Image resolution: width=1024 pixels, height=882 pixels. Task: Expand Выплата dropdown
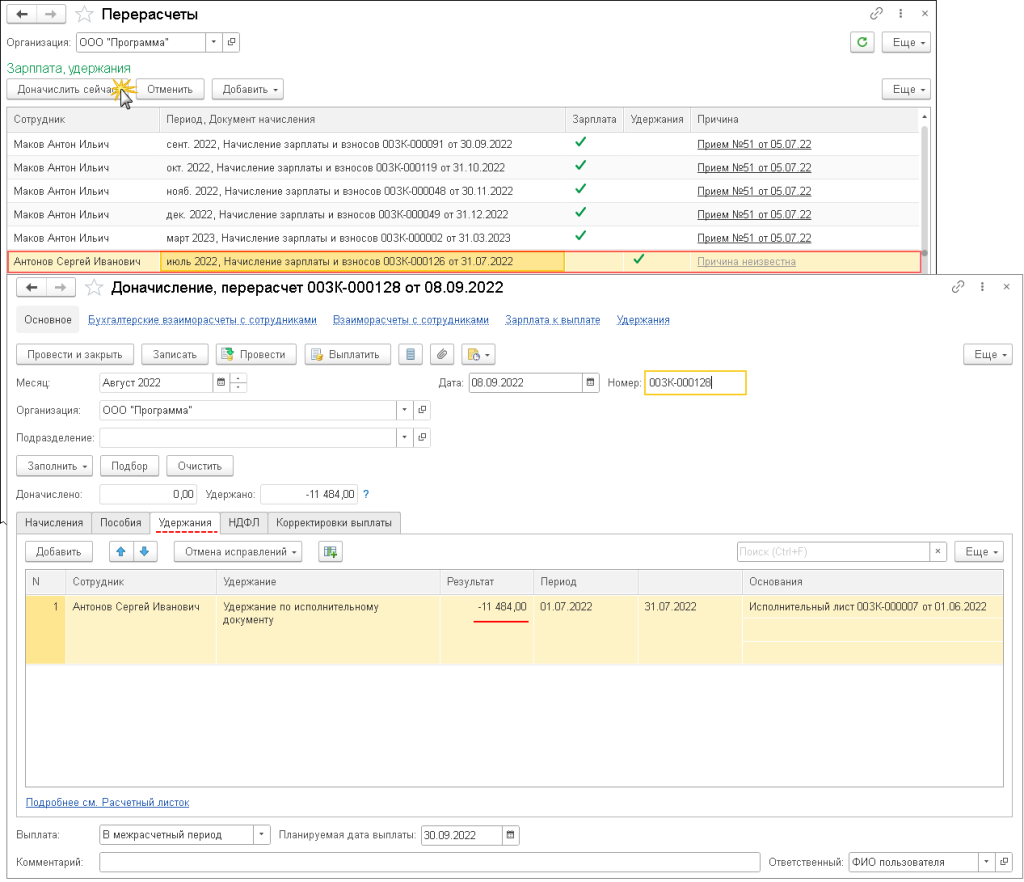tap(261, 835)
